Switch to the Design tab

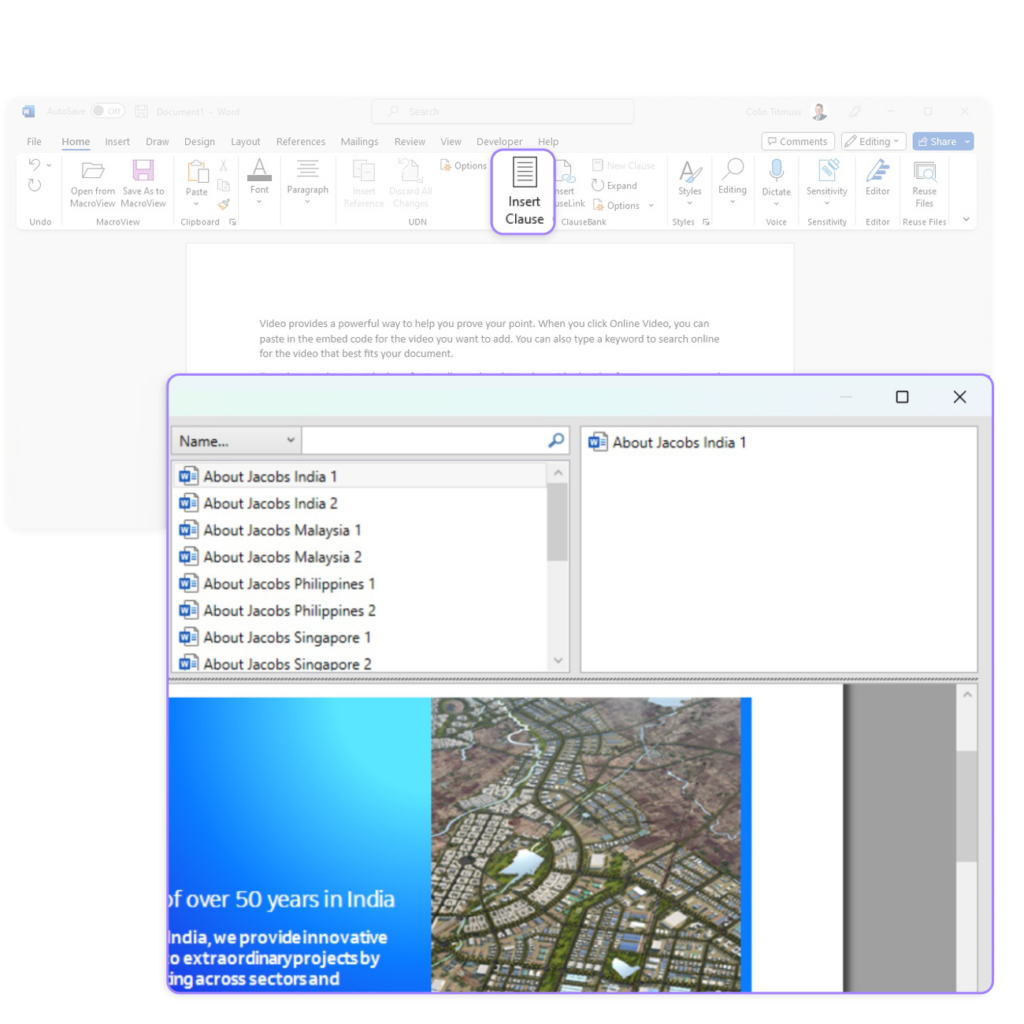tap(199, 142)
